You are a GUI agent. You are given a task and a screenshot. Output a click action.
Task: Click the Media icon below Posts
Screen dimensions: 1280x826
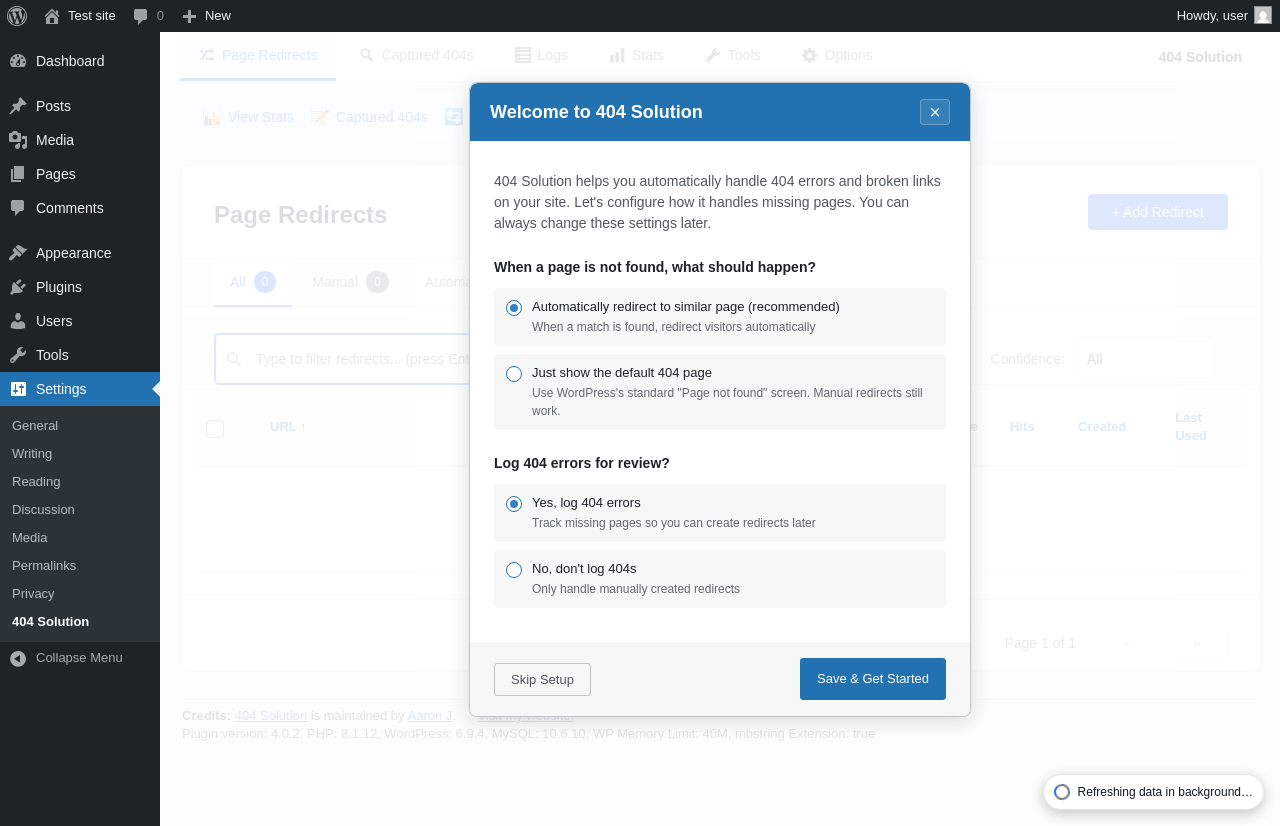pos(18,140)
